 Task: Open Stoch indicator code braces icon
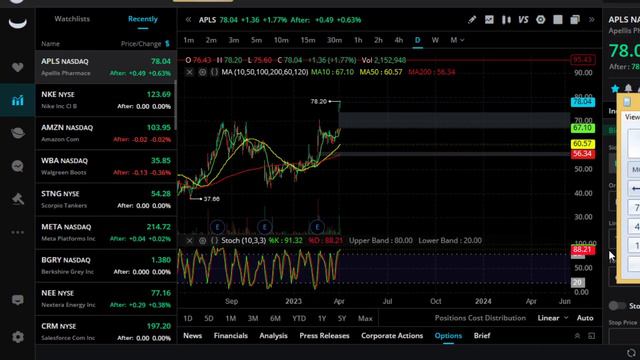(x=214, y=241)
